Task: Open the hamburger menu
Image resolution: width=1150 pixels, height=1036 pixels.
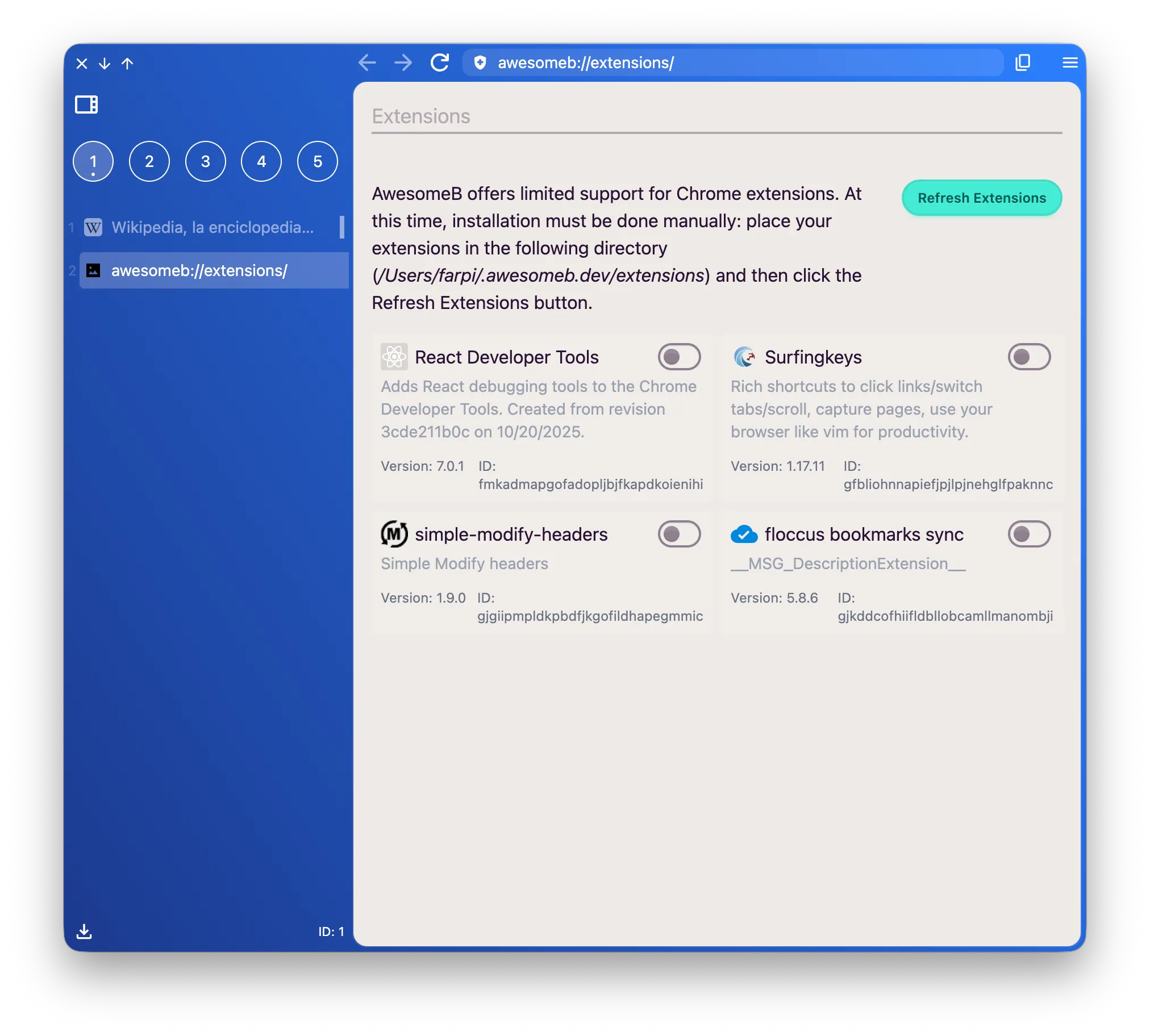Action: click(x=1070, y=62)
